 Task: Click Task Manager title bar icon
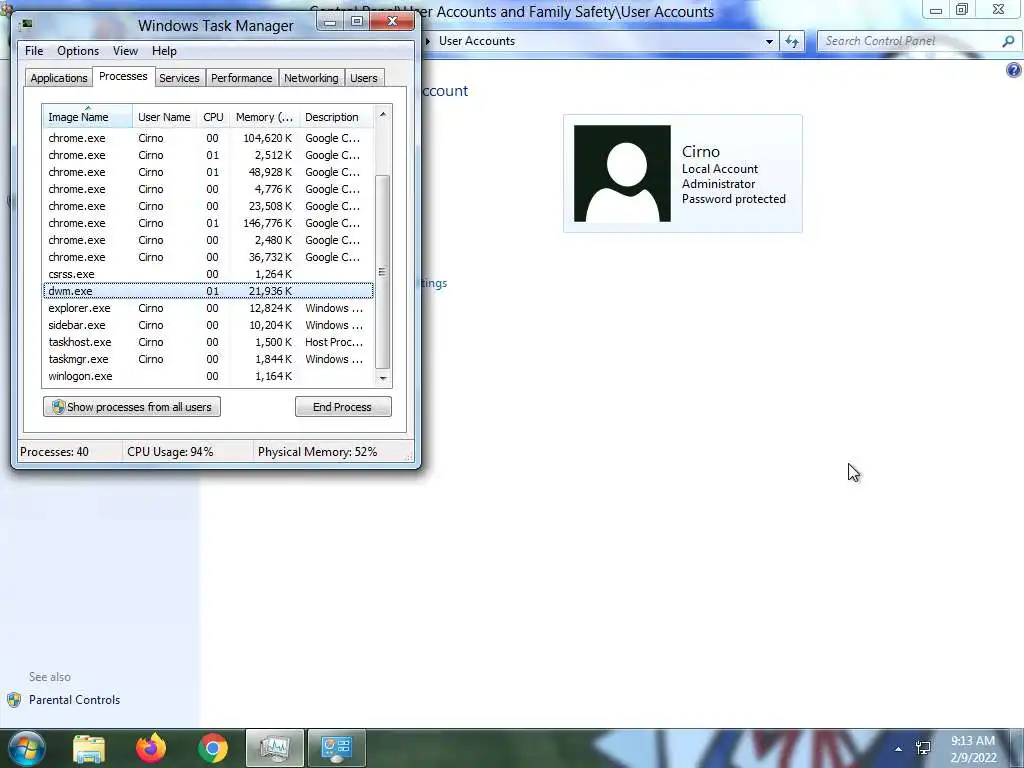(x=27, y=24)
